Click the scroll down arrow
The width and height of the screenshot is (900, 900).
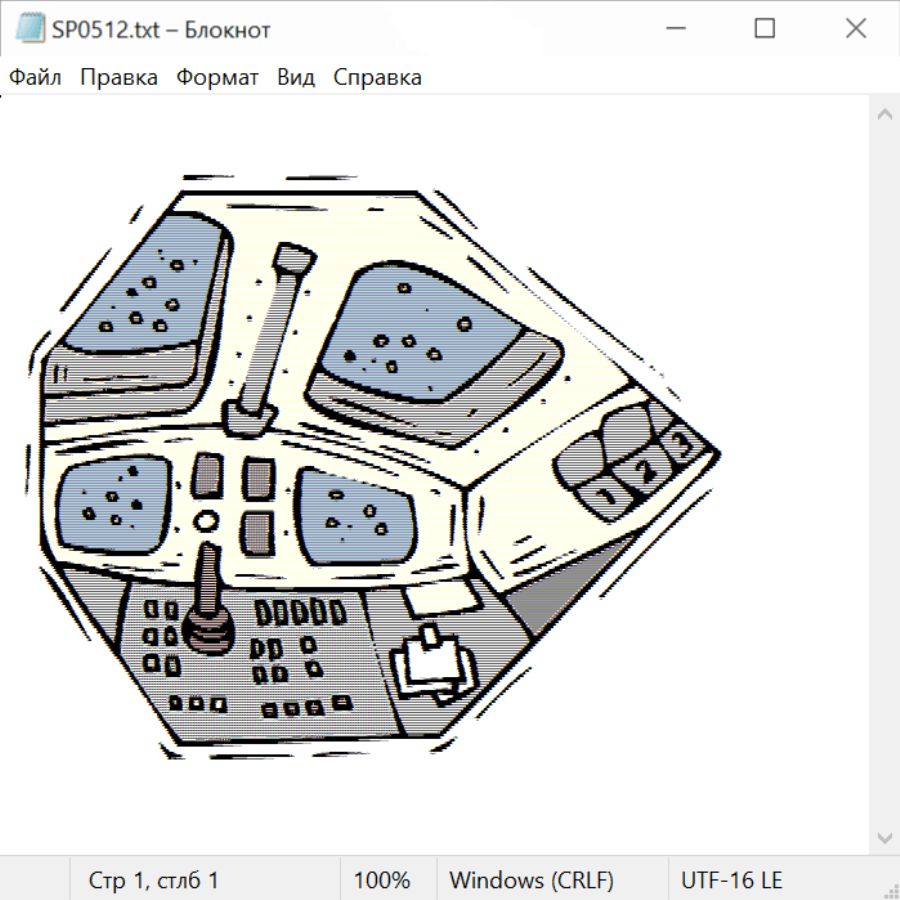pos(884,837)
